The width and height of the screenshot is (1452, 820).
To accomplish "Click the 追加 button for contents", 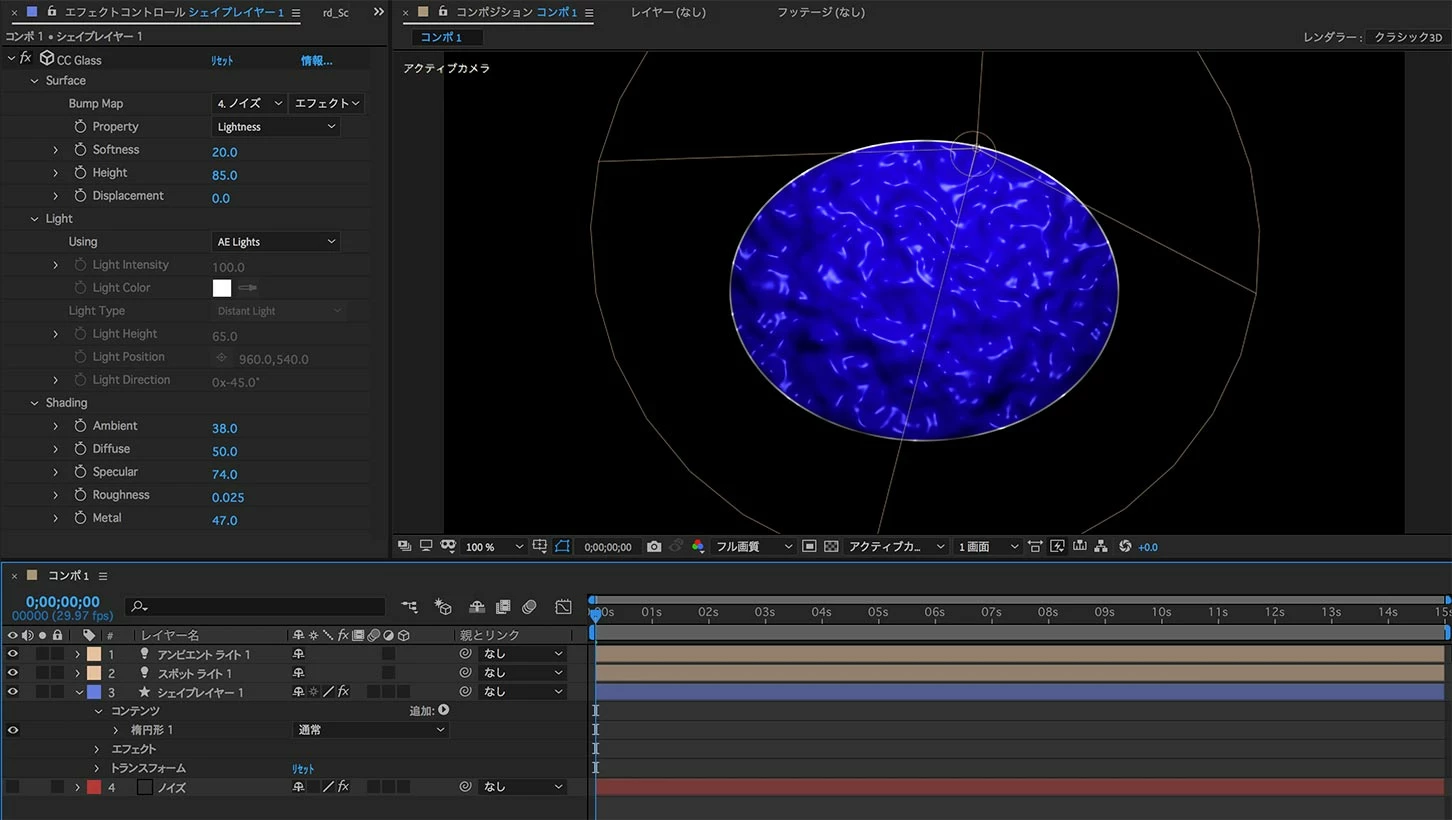I will pos(443,710).
